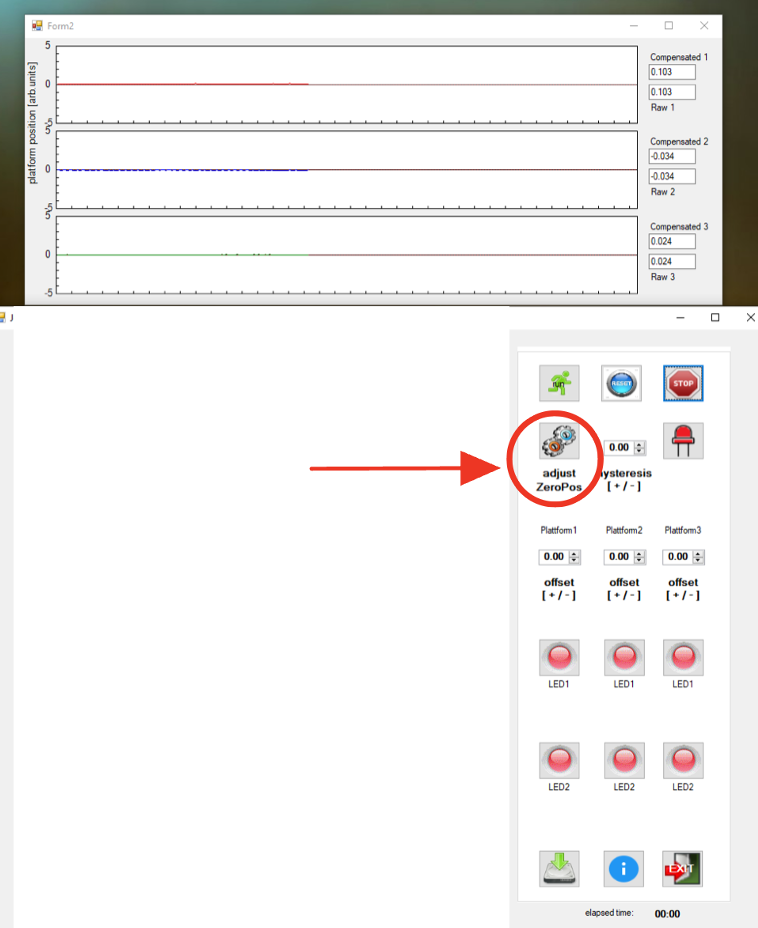Maximize the Form2 window
The height and width of the screenshot is (928, 758).
point(669,25)
